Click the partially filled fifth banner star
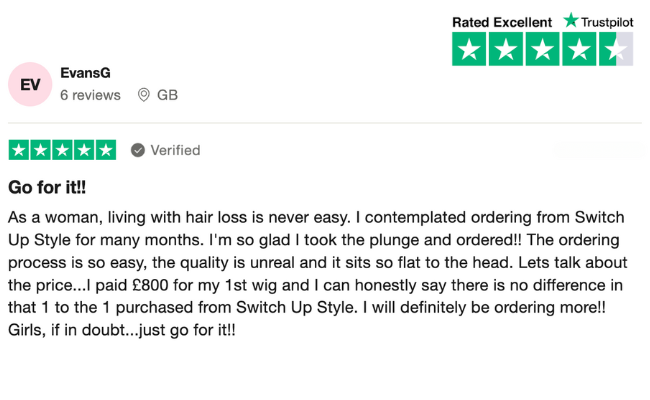Viewport: 650px width, 400px height. [x=616, y=50]
